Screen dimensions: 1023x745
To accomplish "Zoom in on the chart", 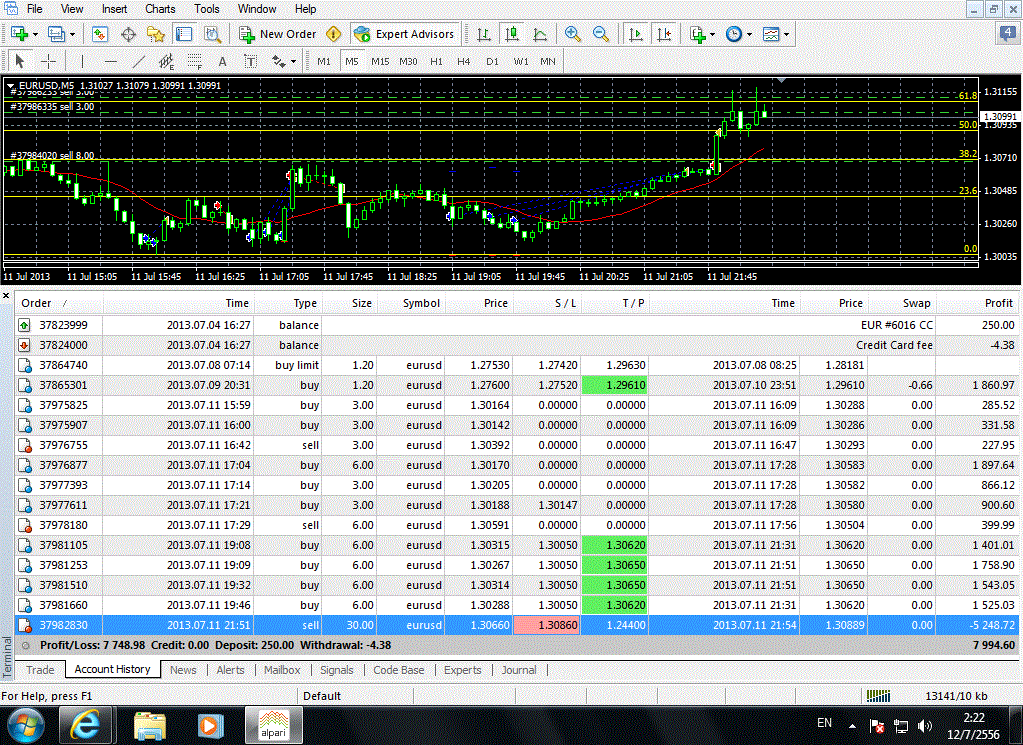I will [x=572, y=34].
